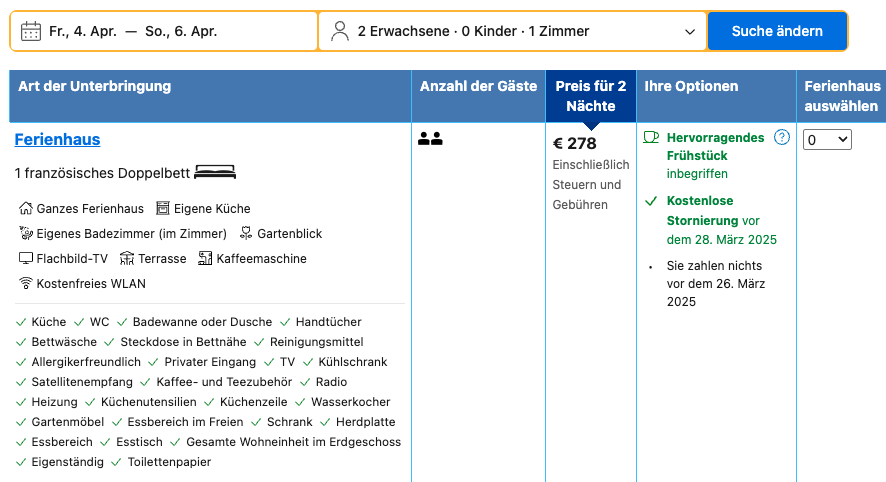Open the Ferienhaus quantity dropdown

click(827, 140)
